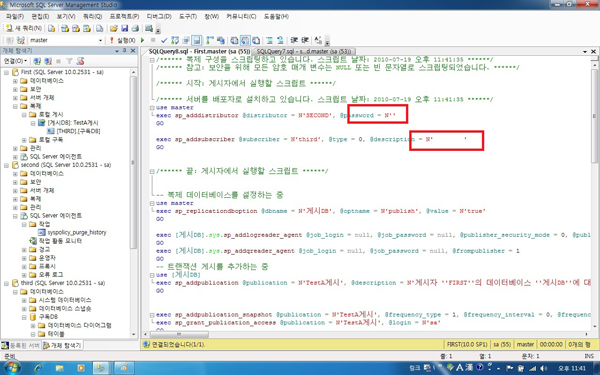
Task: Select the 작업 활동 모니터 node
Action: [x=60, y=241]
